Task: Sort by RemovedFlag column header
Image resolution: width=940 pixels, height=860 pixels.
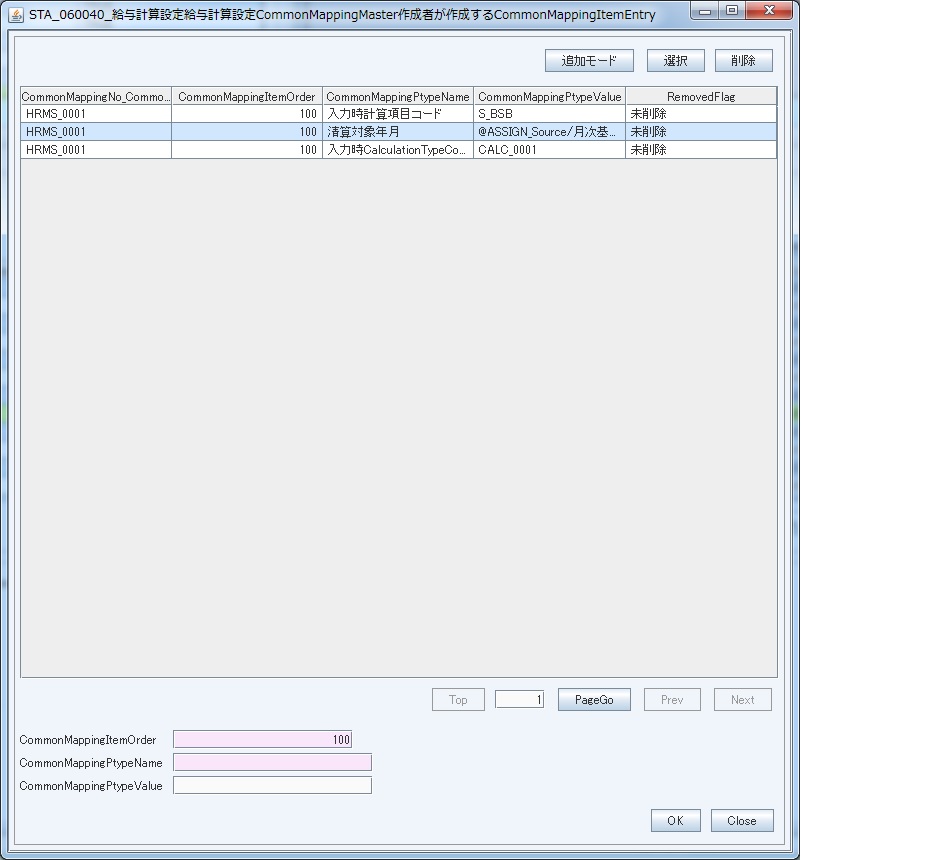Action: tap(701, 96)
